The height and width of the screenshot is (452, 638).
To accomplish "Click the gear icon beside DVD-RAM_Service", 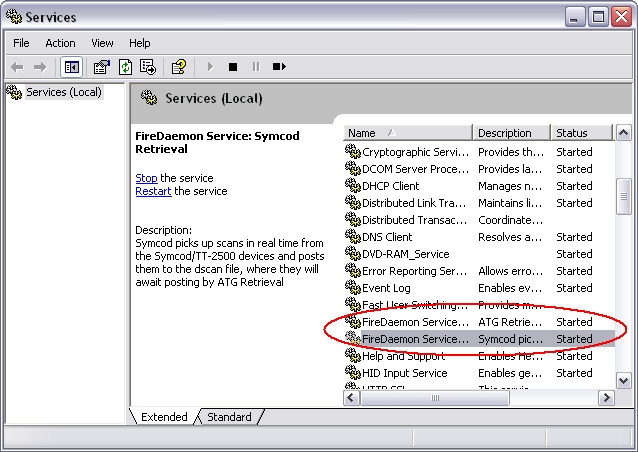I will pyautogui.click(x=353, y=253).
